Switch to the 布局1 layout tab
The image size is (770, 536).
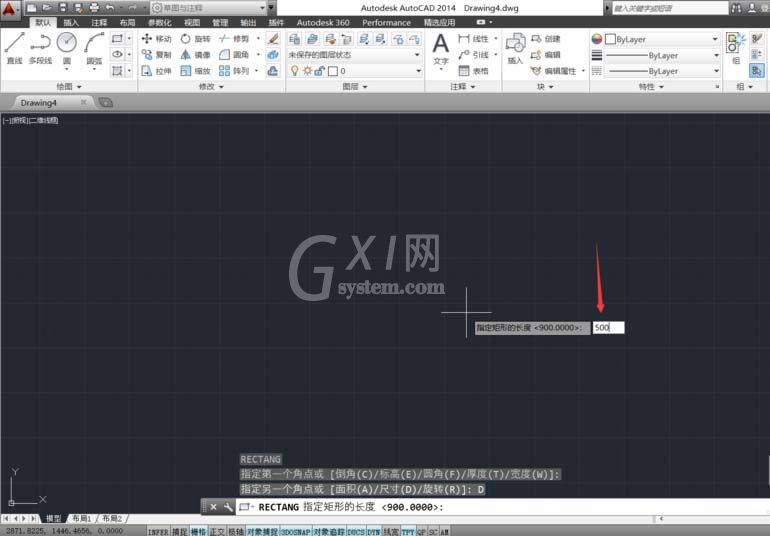82,518
